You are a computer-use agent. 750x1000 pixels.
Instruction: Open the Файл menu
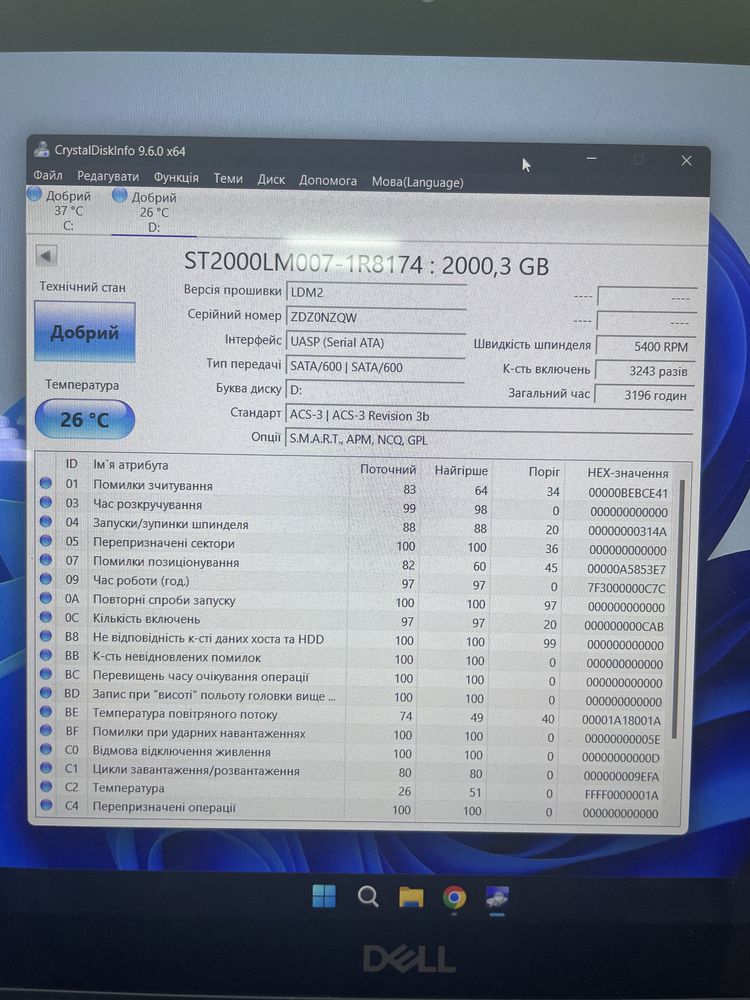point(48,175)
